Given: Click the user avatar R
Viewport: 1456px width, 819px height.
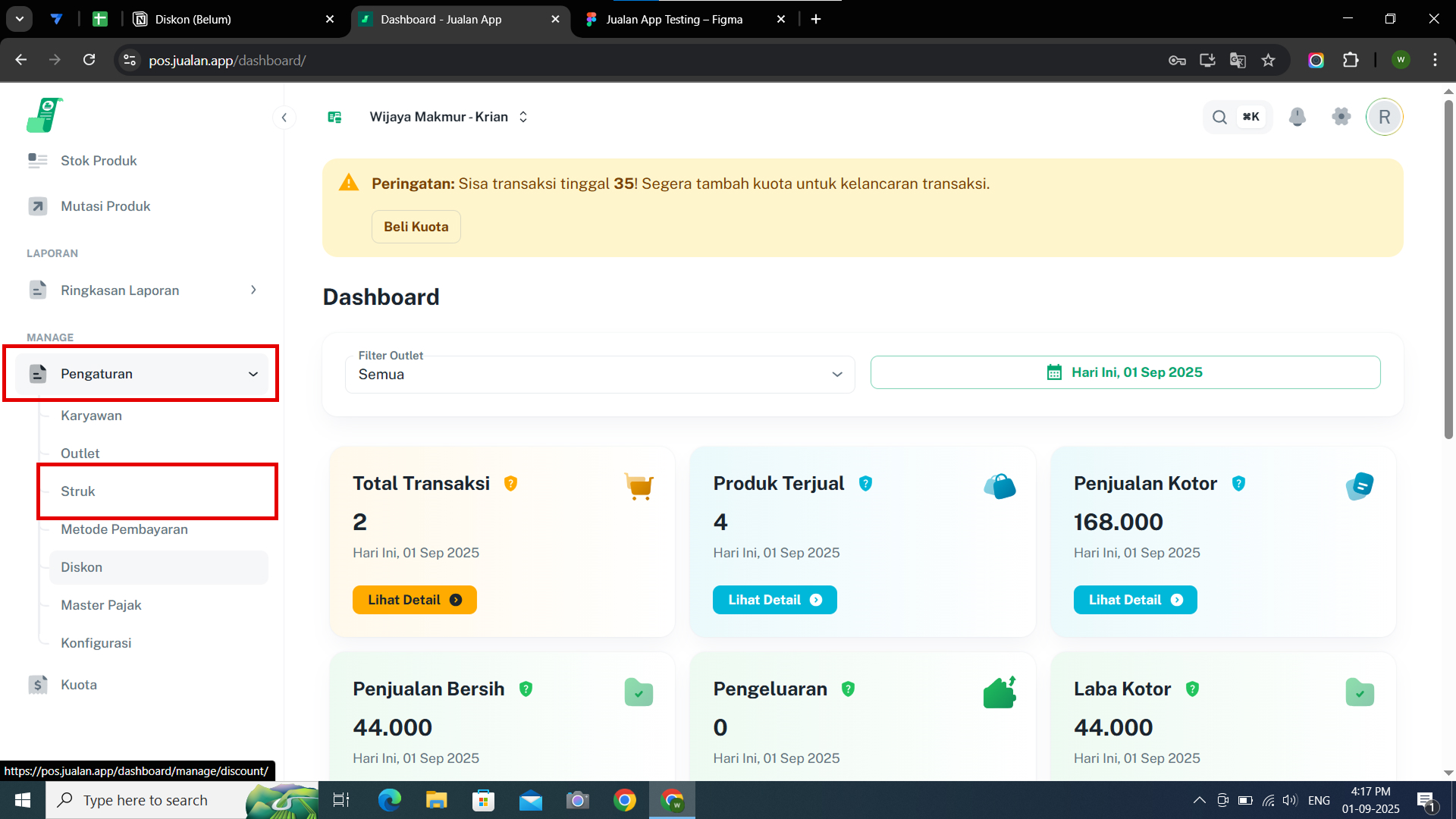Looking at the screenshot, I should pos(1384,117).
